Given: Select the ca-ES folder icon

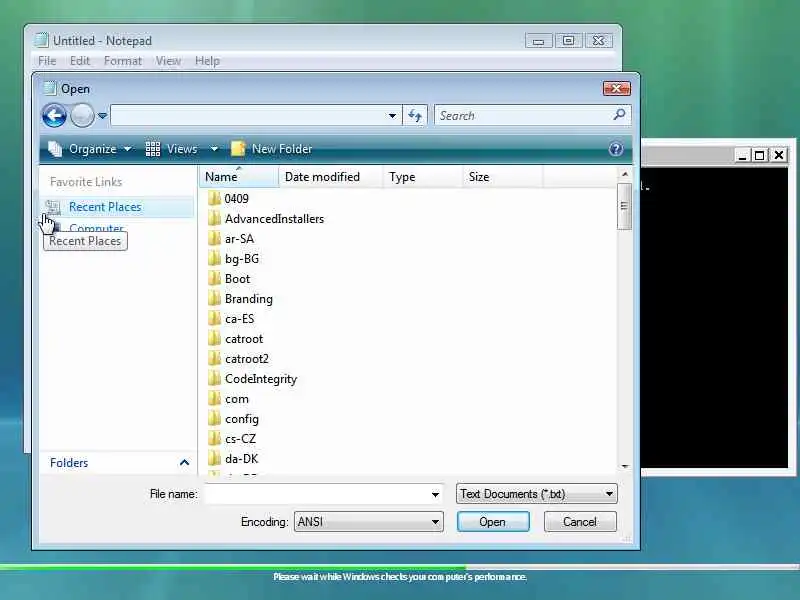Looking at the screenshot, I should tap(214, 319).
